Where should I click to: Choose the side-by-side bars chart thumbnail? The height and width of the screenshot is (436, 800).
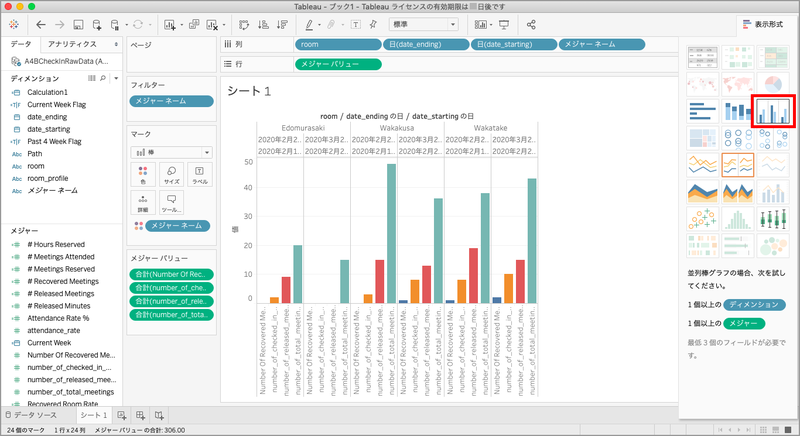click(x=773, y=111)
